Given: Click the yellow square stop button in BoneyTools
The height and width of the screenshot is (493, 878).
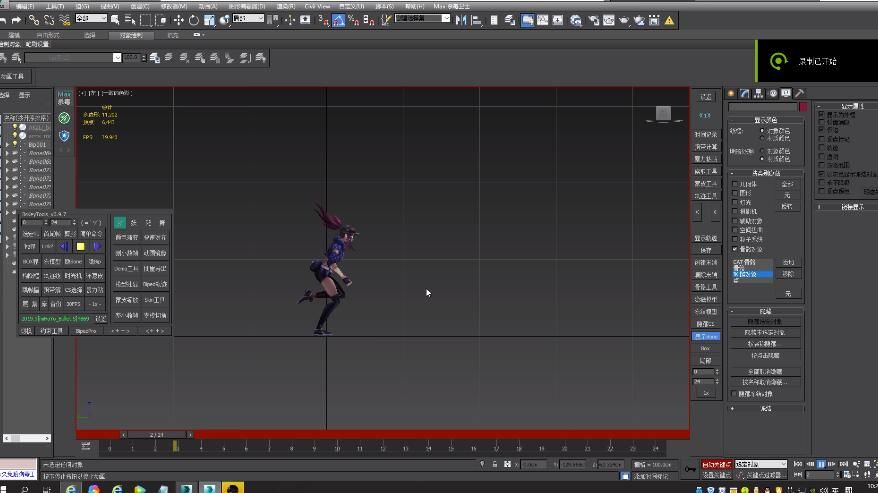Looking at the screenshot, I should coord(81,246).
